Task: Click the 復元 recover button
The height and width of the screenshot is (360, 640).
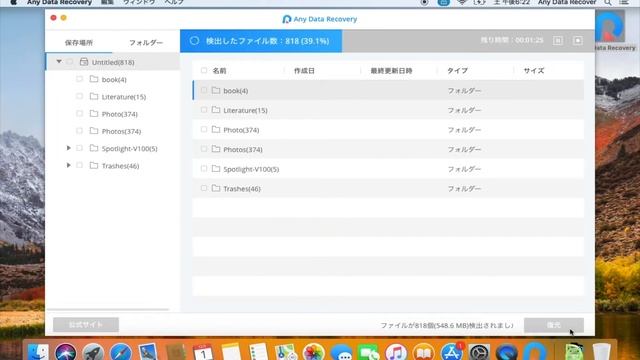Action: (x=554, y=325)
